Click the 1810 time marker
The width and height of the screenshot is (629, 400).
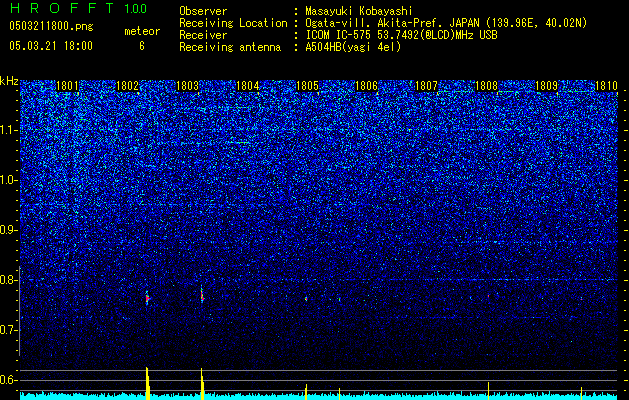(x=606, y=86)
